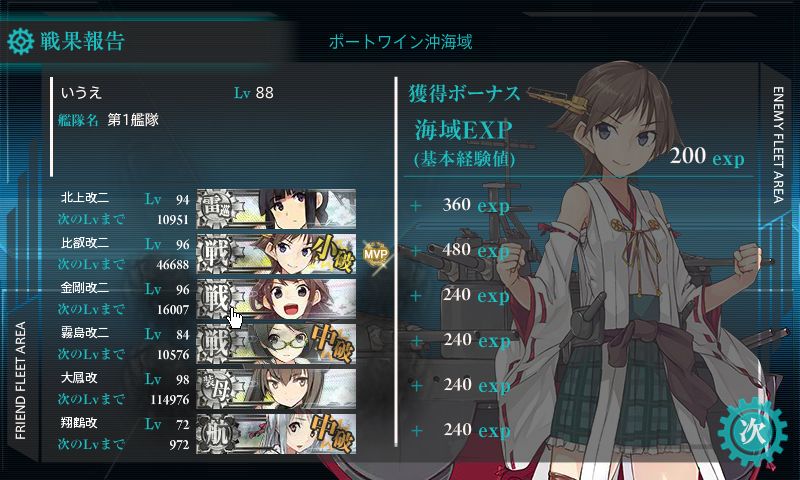Viewport: 800px width, 480px height.
Task: Select 比叡改二 ship banner
Action: (276, 254)
